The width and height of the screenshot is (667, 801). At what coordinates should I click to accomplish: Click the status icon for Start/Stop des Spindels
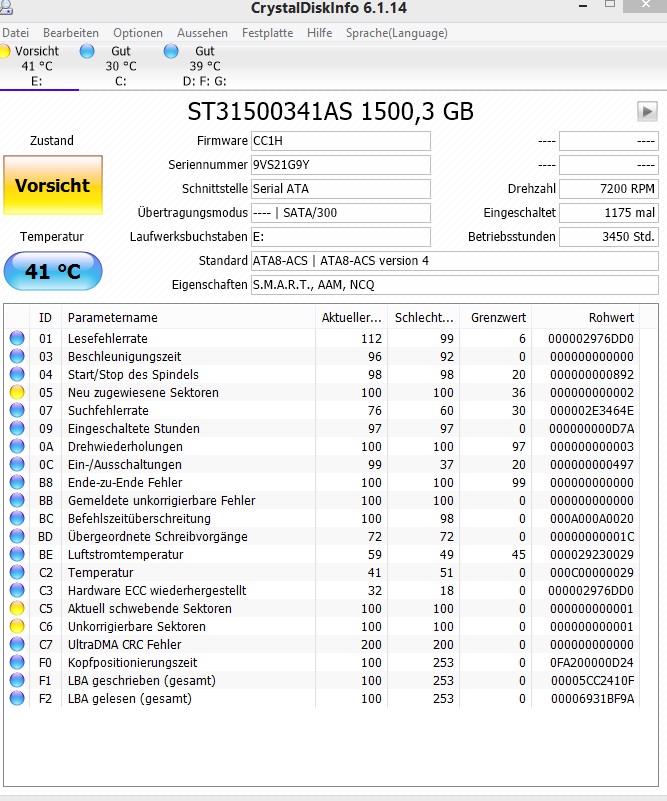17,374
